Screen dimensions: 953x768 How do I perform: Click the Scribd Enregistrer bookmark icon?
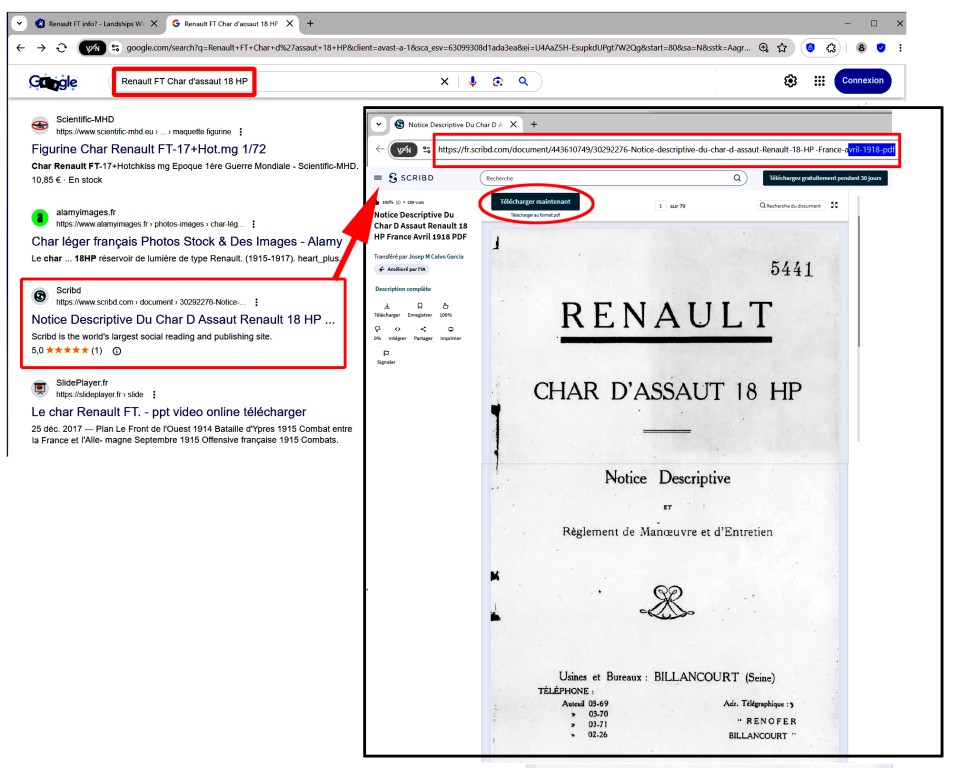coord(420,306)
